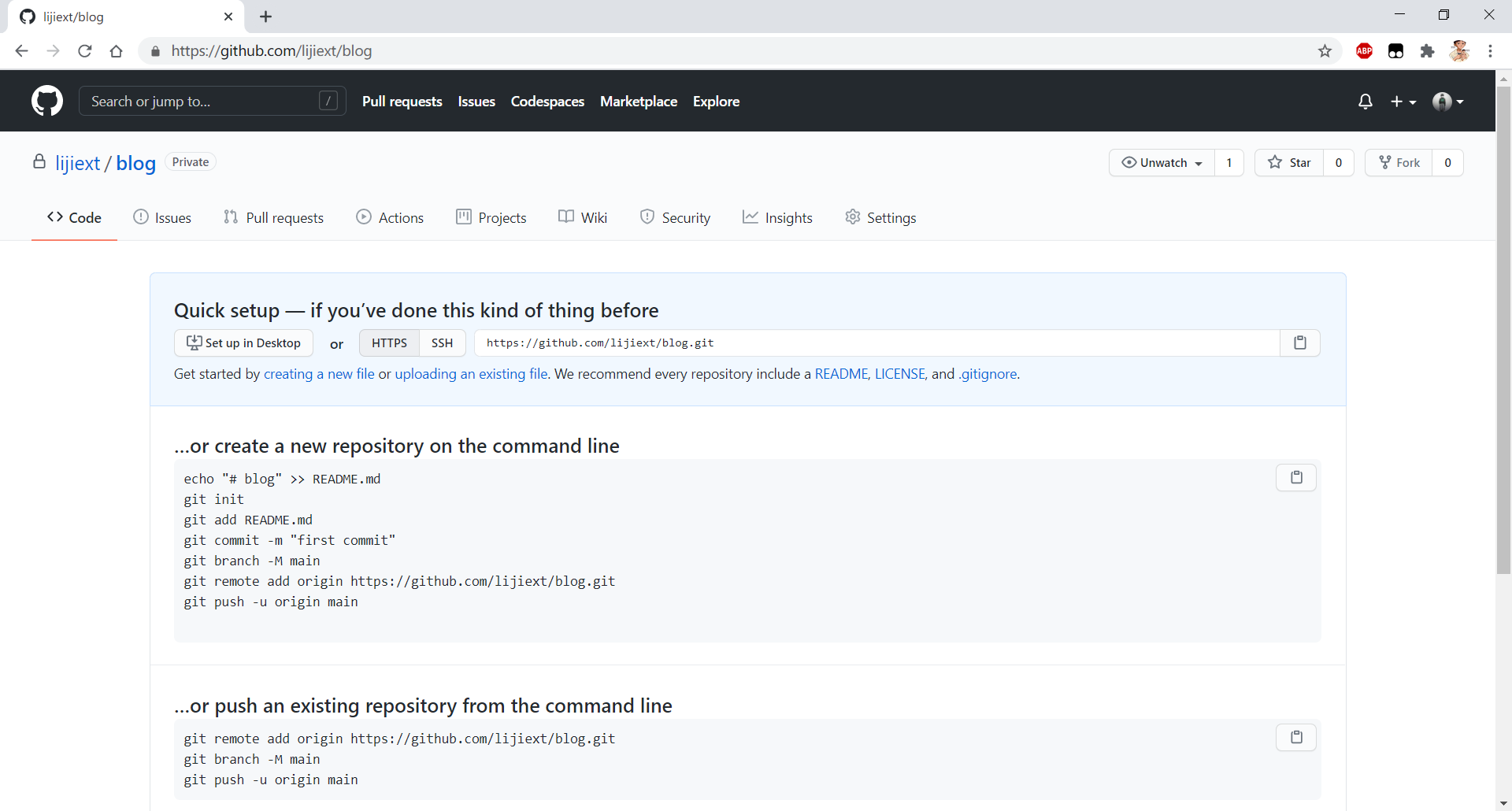Reload the page with the refresh icon
This screenshot has height=811, width=1512.
point(84,51)
